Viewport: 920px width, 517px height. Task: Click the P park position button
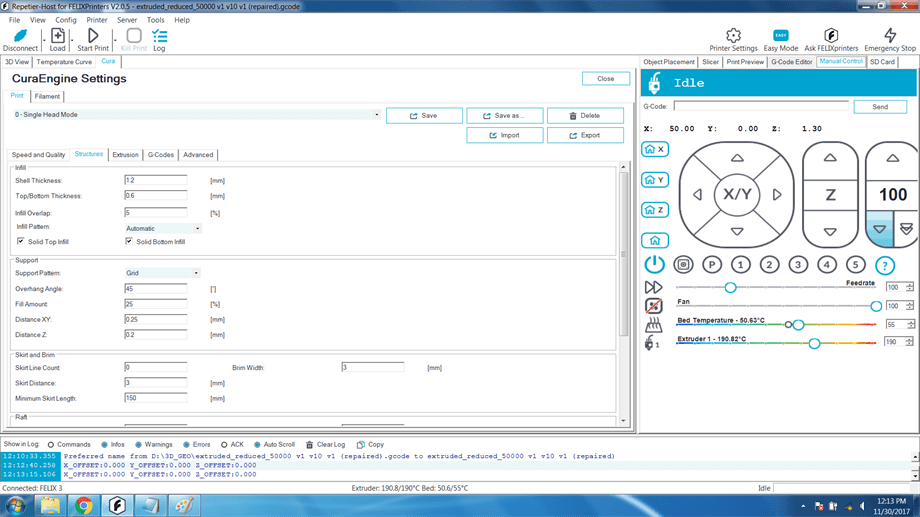click(x=712, y=265)
